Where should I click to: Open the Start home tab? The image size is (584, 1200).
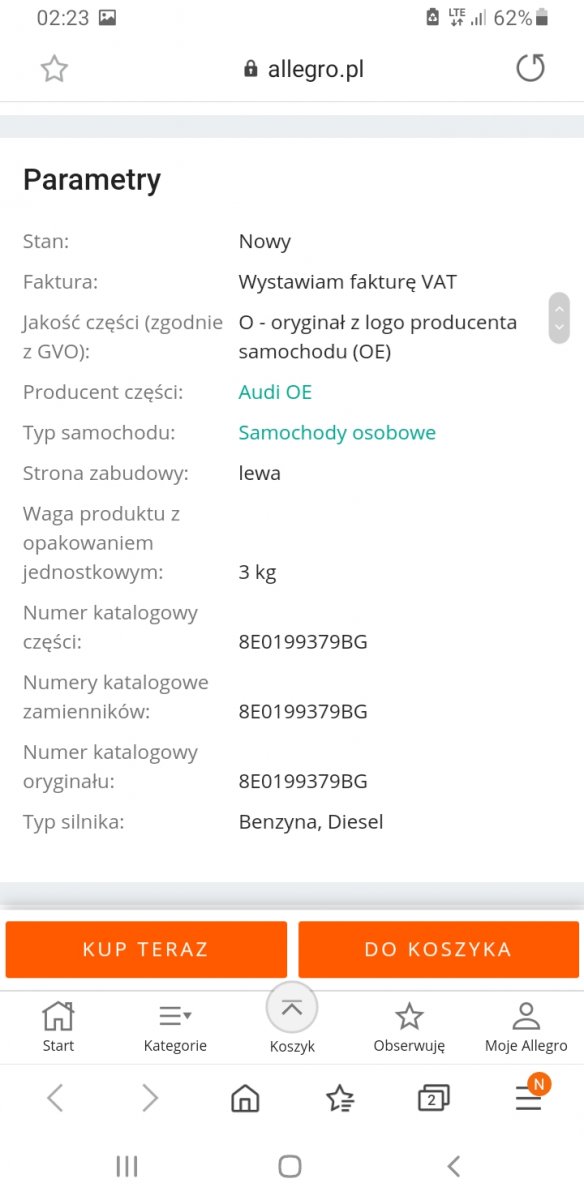coord(58,1027)
